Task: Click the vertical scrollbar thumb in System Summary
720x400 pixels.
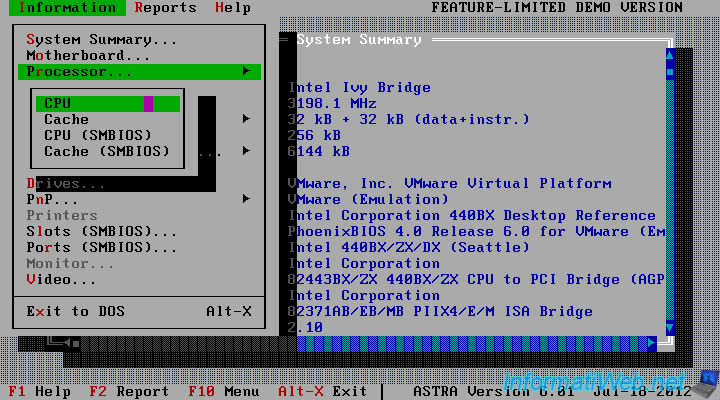Action: [670, 72]
